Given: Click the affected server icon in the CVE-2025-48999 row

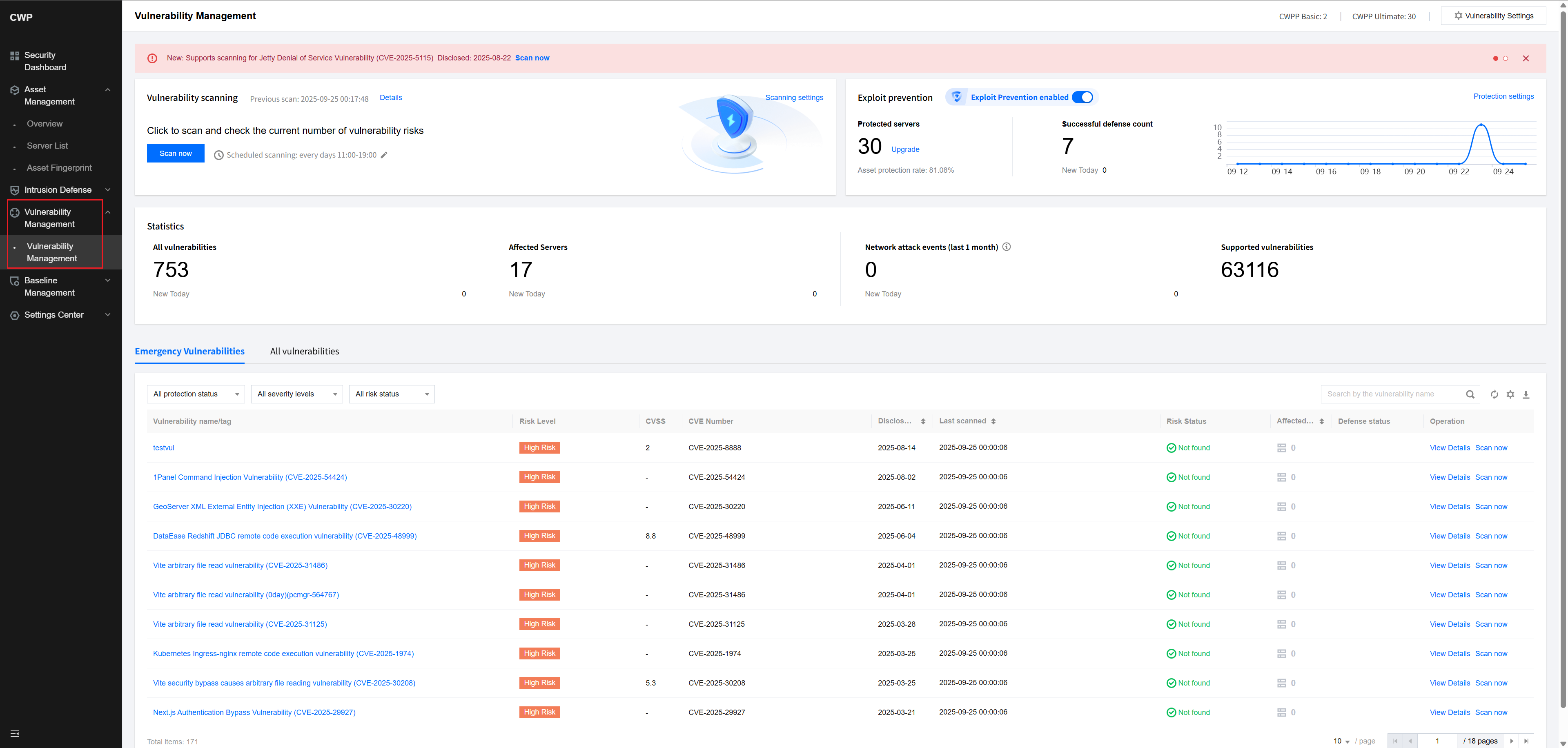Looking at the screenshot, I should click(x=1281, y=536).
